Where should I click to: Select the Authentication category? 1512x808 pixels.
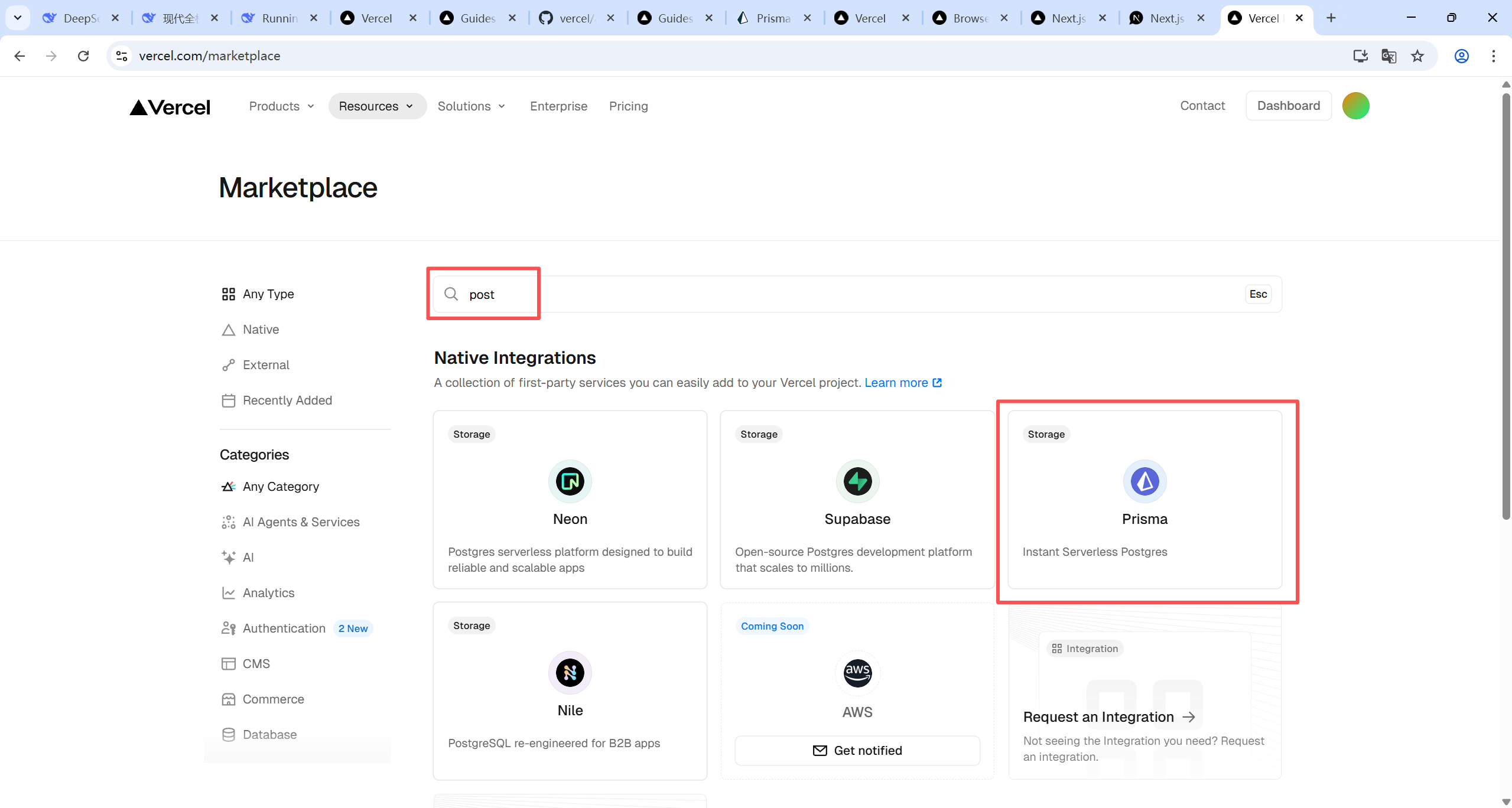pos(274,628)
